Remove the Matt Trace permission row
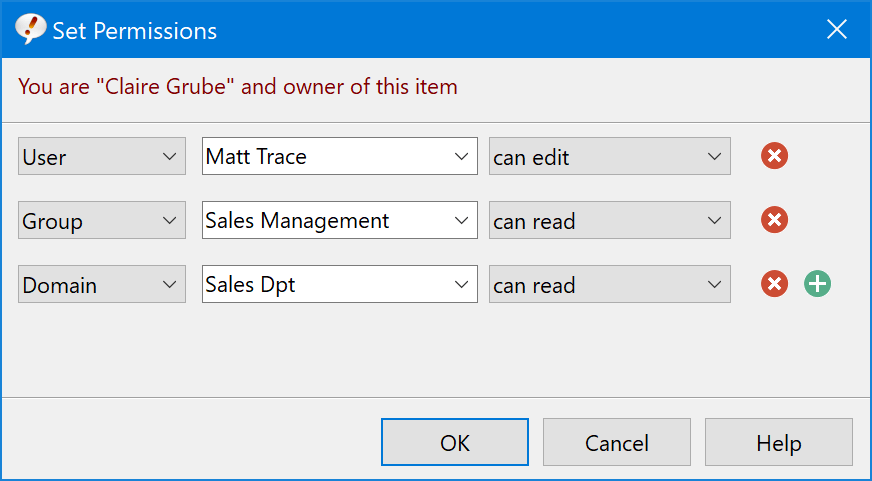 coord(774,156)
